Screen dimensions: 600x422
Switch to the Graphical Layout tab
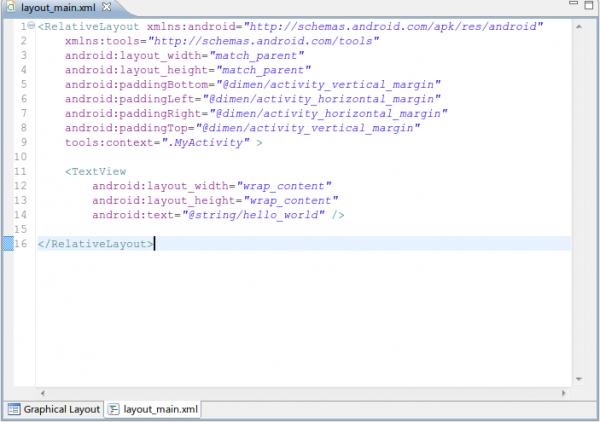point(54,409)
